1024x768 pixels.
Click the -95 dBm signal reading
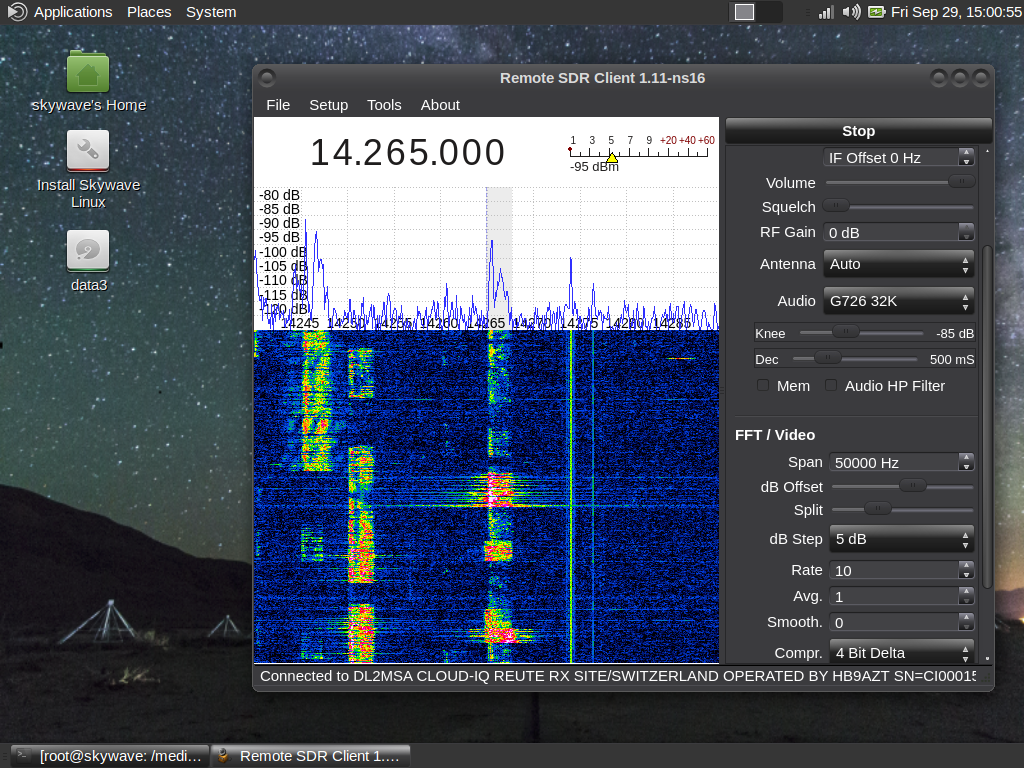(x=594, y=167)
